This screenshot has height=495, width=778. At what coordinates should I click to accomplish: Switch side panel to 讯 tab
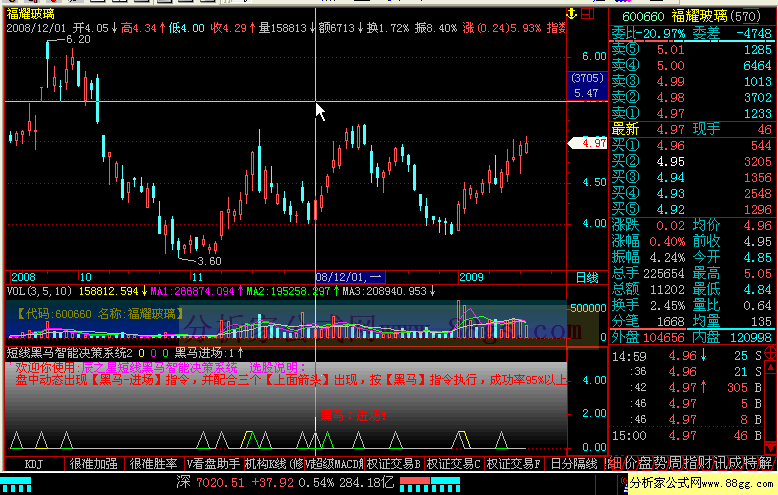click(720, 463)
